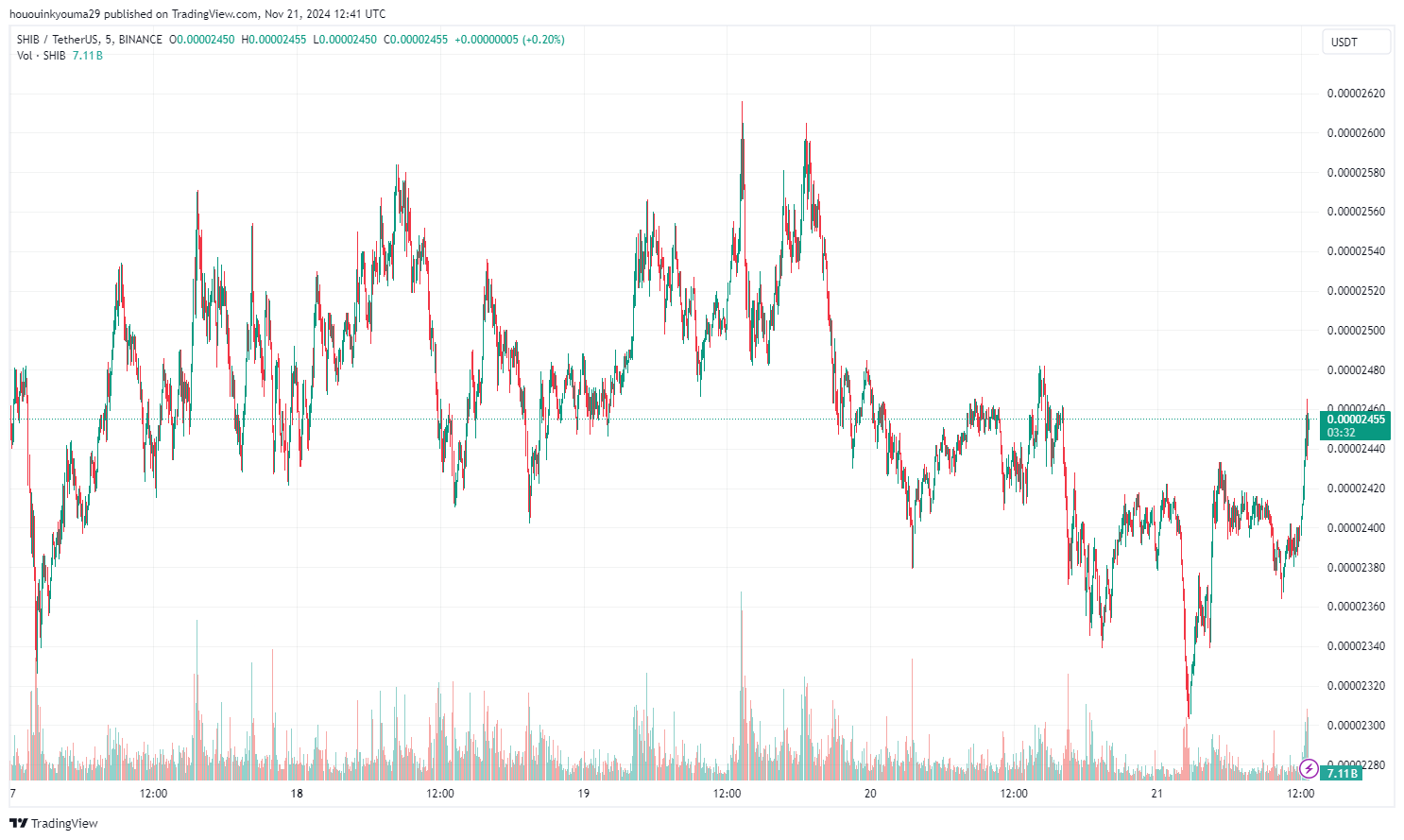1404x840 pixels.
Task: Click the 0.00002360 price axis label
Action: [x=1356, y=607]
